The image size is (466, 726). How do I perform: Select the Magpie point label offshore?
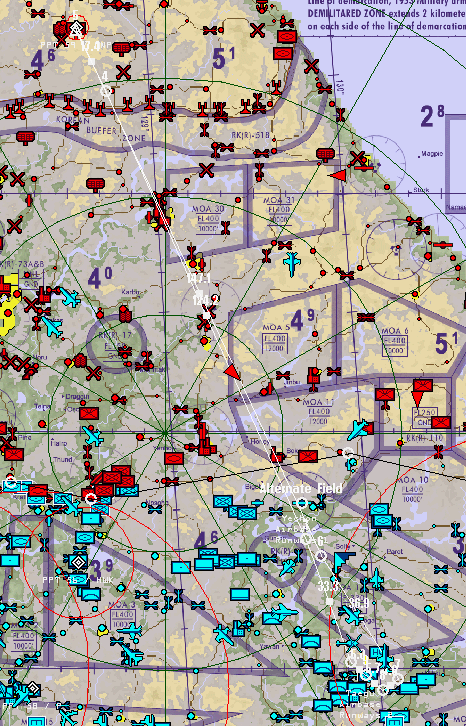(432, 153)
